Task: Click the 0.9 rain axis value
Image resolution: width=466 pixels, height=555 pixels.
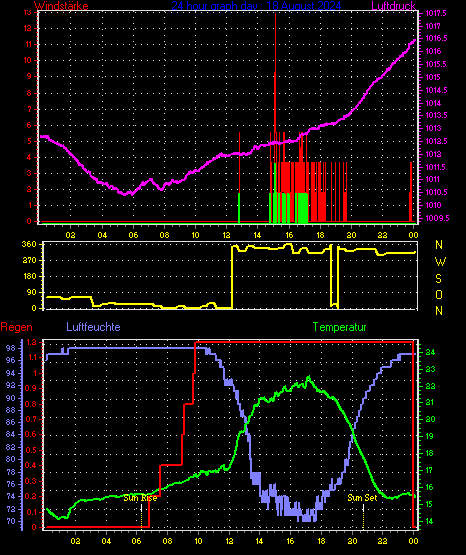Action: 30,389
